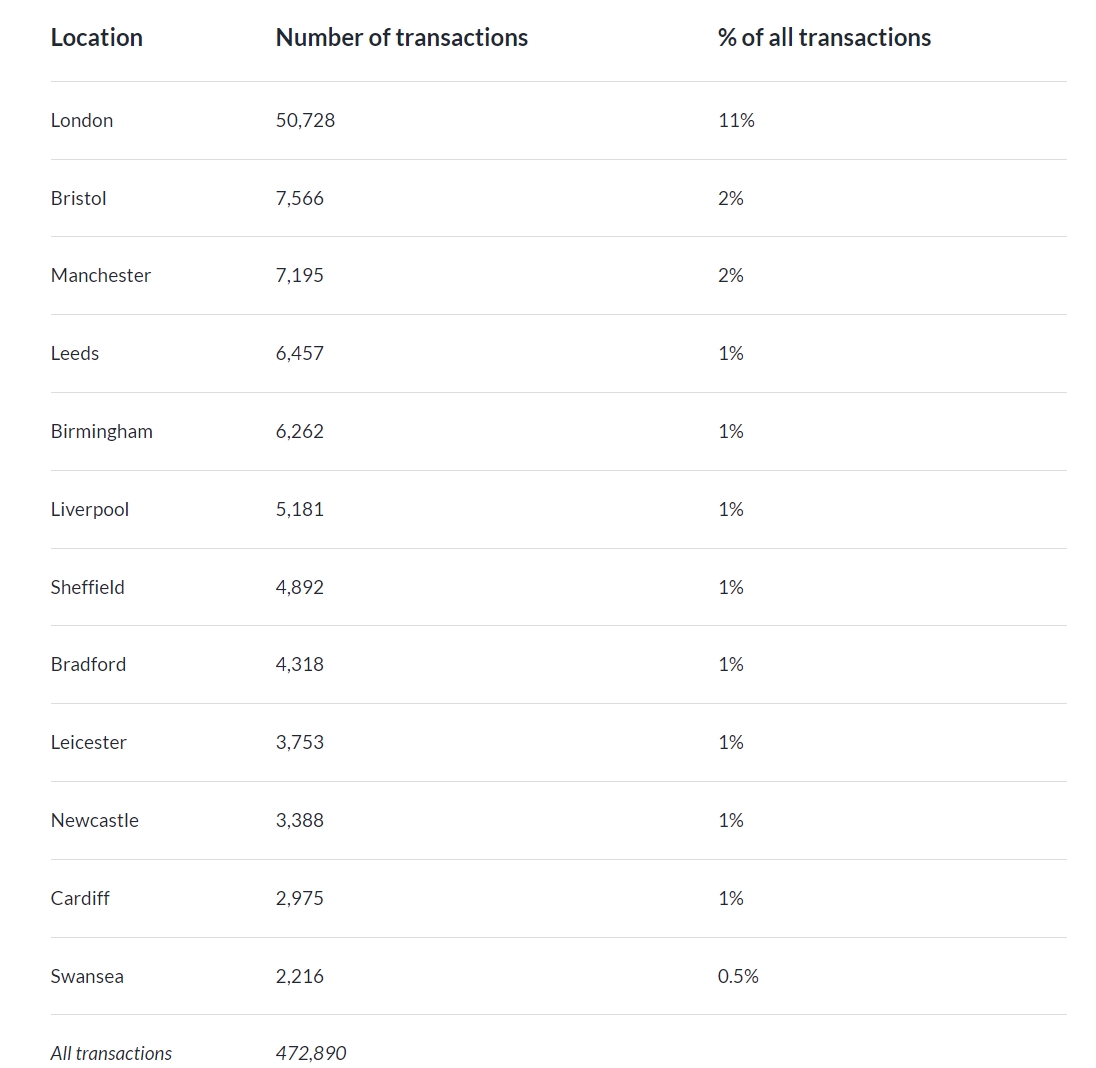The image size is (1096, 1068).
Task: Select Sheffield's transaction count 4,892
Action: [299, 587]
